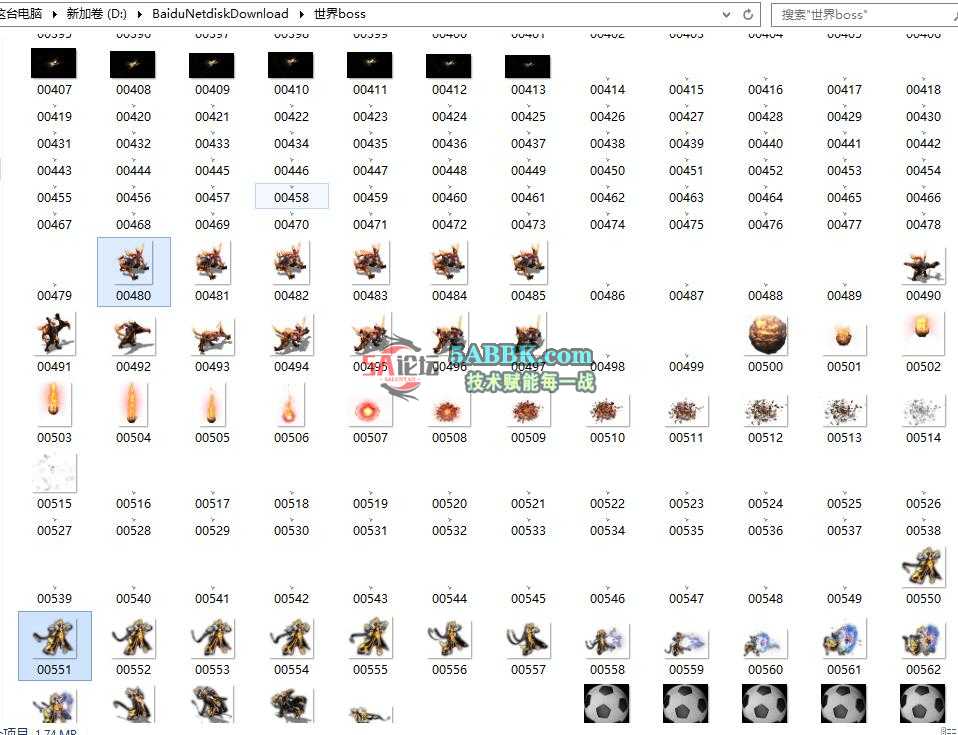The image size is (958, 735).
Task: Expand the chevron after 新加卷 (D:)
Action: pyautogui.click(x=141, y=14)
